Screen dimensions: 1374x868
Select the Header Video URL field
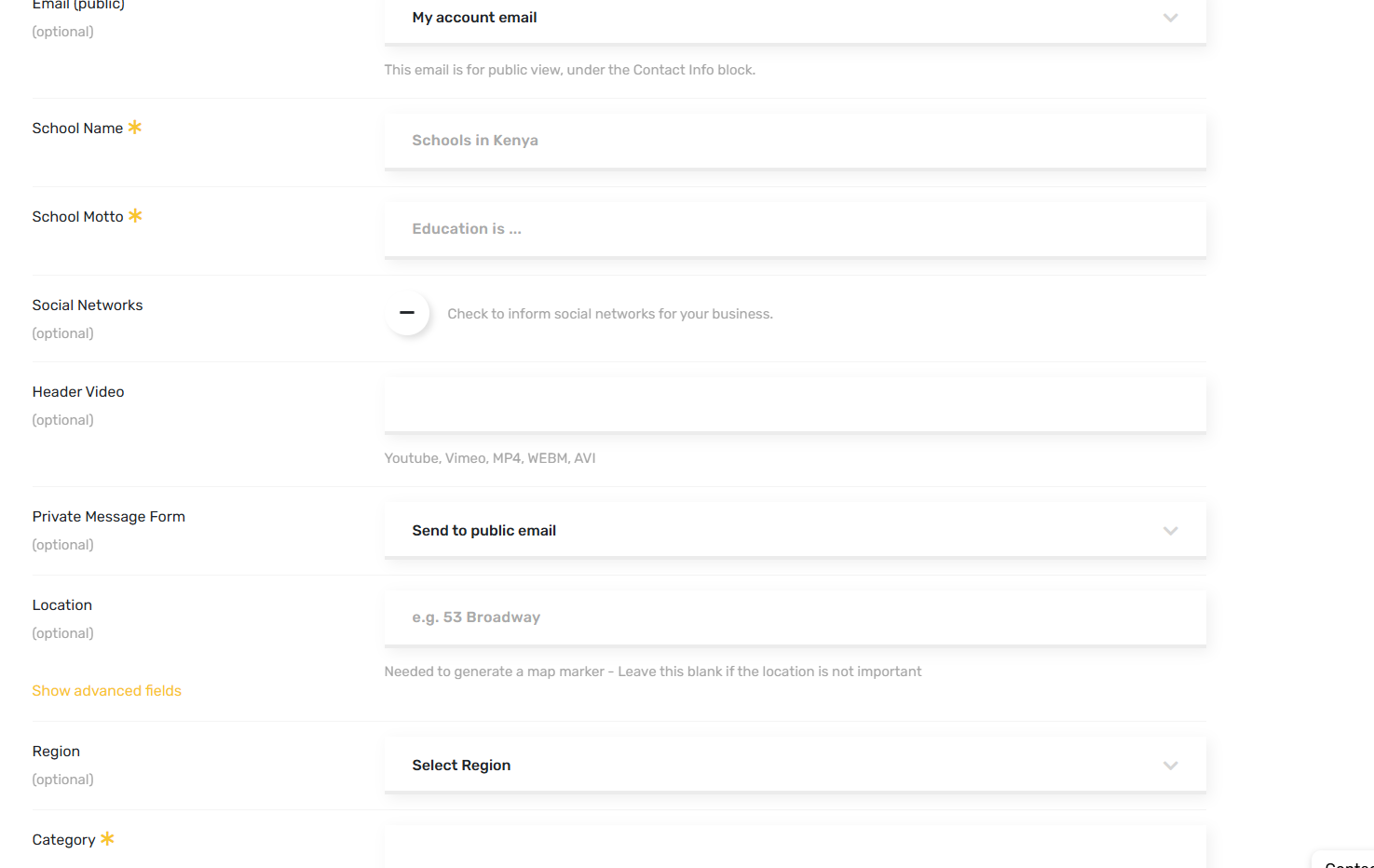[794, 405]
